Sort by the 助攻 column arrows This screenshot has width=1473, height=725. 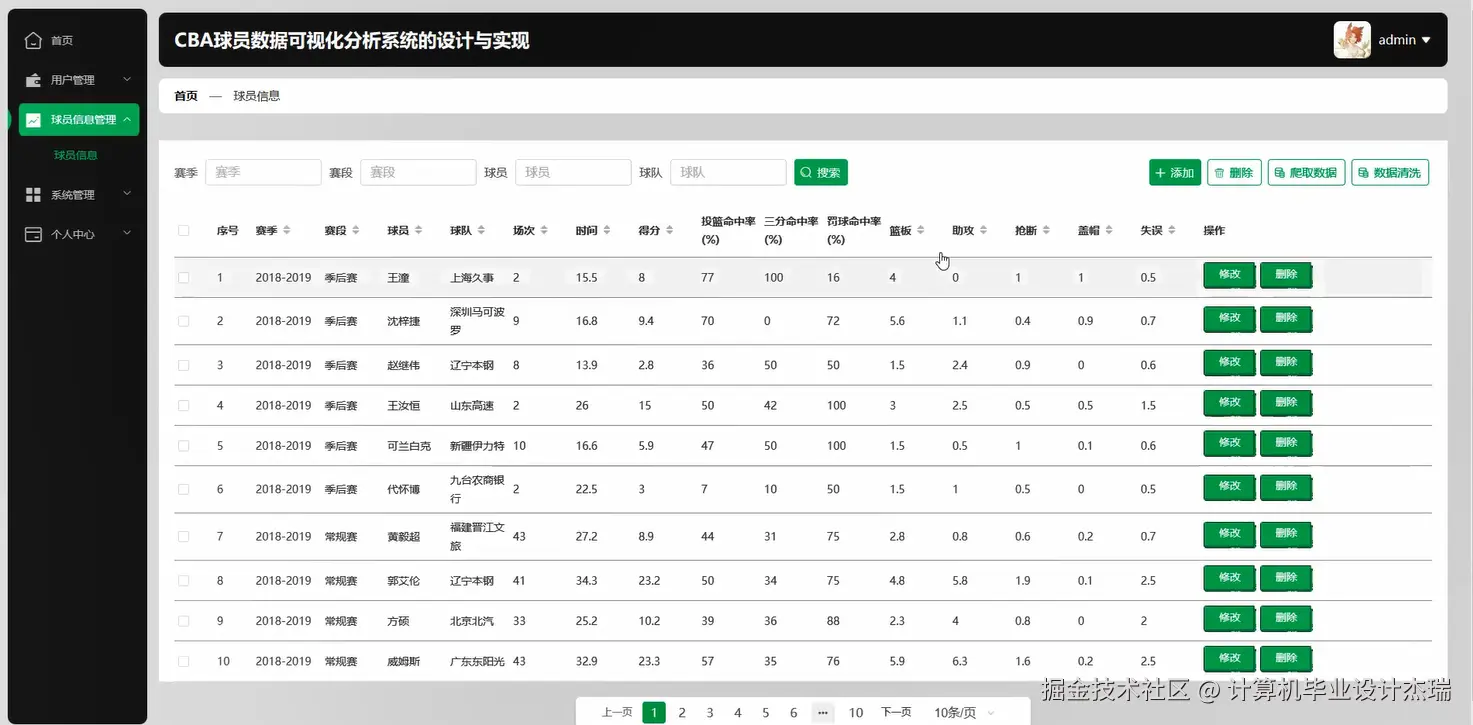tap(984, 230)
